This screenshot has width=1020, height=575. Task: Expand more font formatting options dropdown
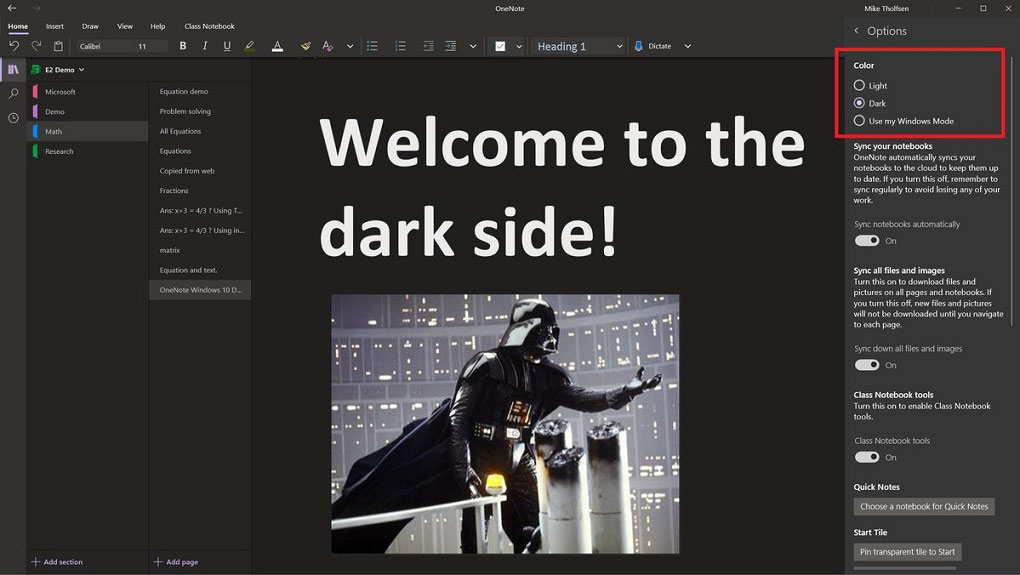(350, 46)
